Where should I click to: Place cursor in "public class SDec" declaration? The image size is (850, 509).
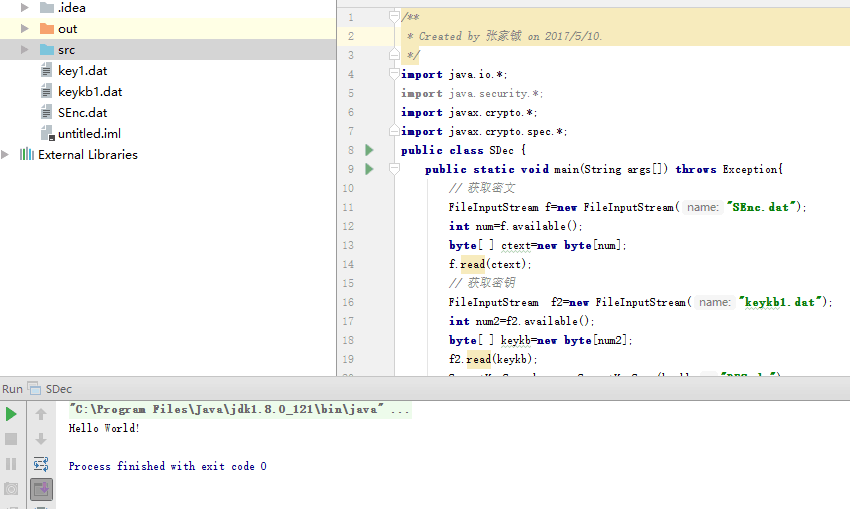[x=463, y=150]
